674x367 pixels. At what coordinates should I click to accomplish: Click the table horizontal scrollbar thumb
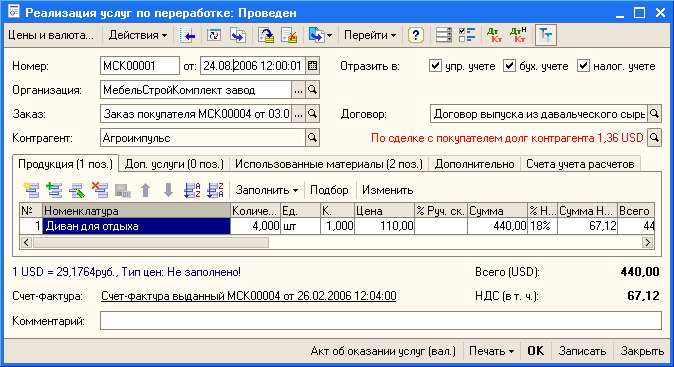pyautogui.click(x=151, y=242)
